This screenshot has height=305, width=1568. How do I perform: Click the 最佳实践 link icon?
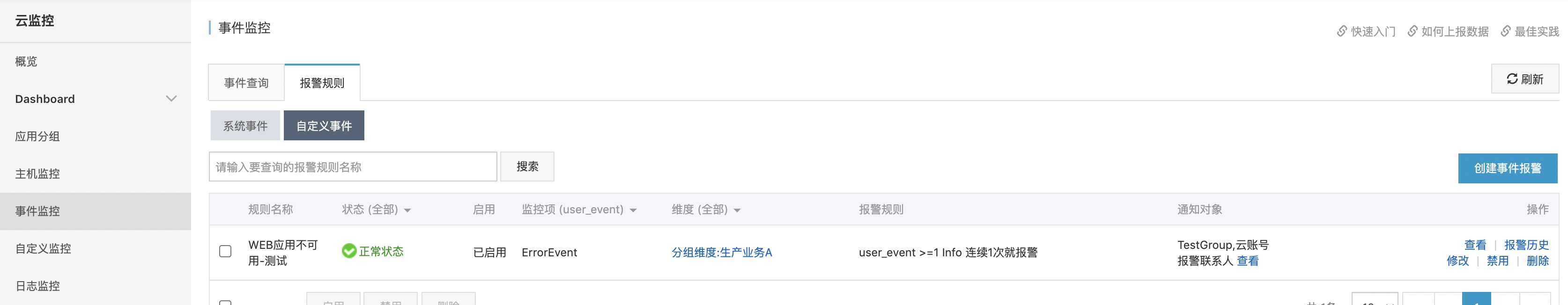point(1505,31)
